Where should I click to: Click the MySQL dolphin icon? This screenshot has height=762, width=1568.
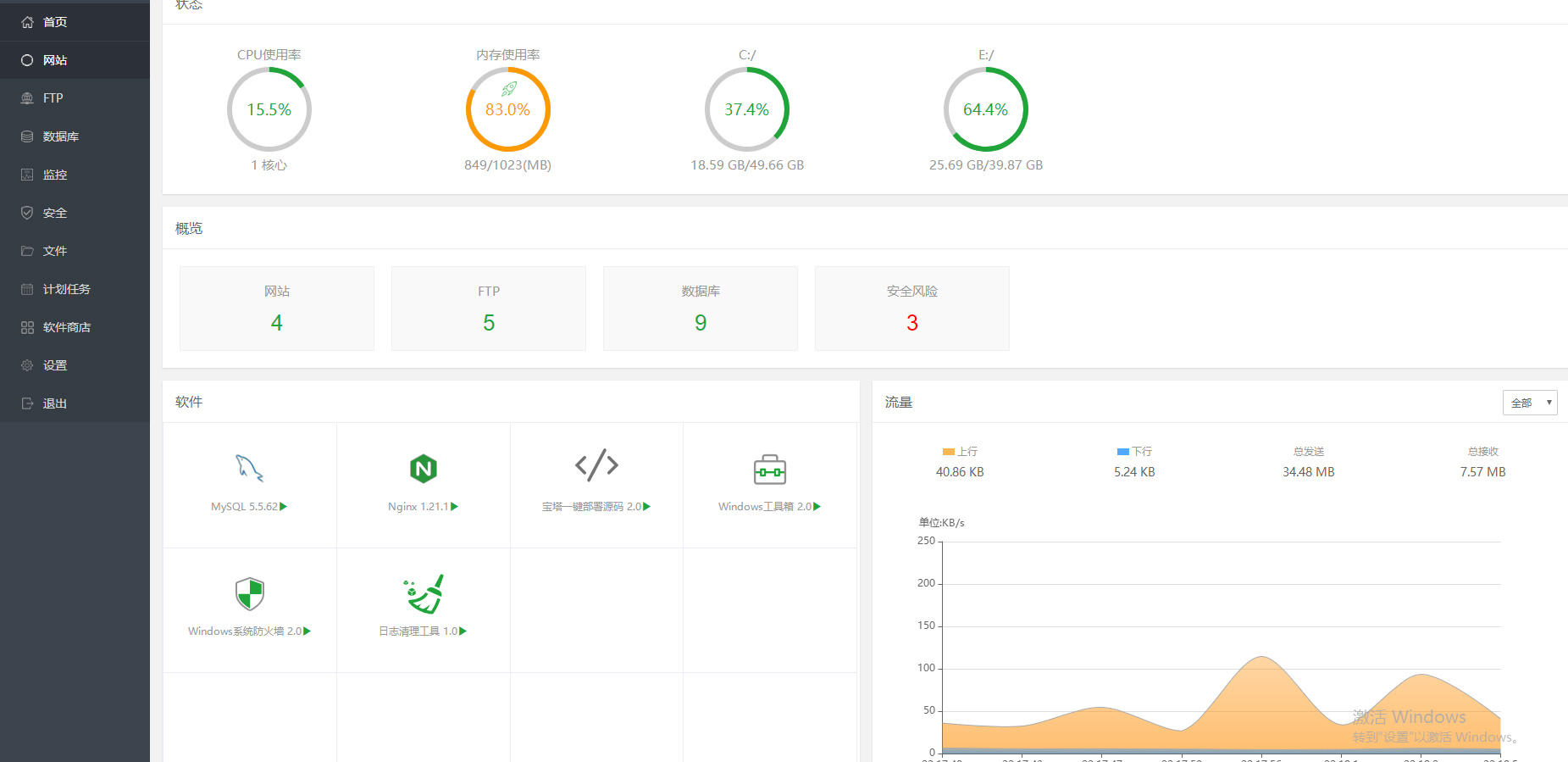pos(249,468)
